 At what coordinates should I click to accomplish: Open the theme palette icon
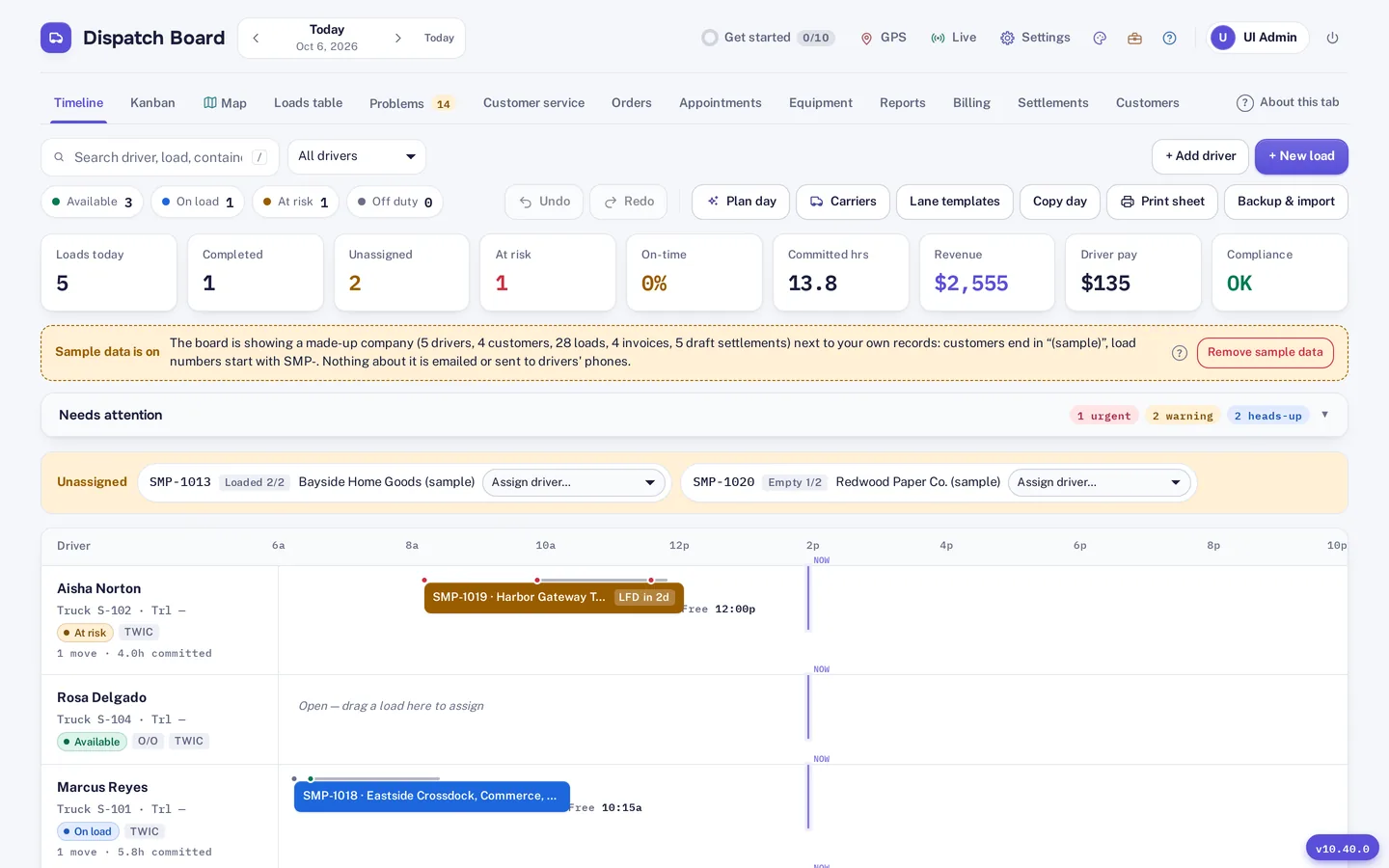(x=1100, y=38)
